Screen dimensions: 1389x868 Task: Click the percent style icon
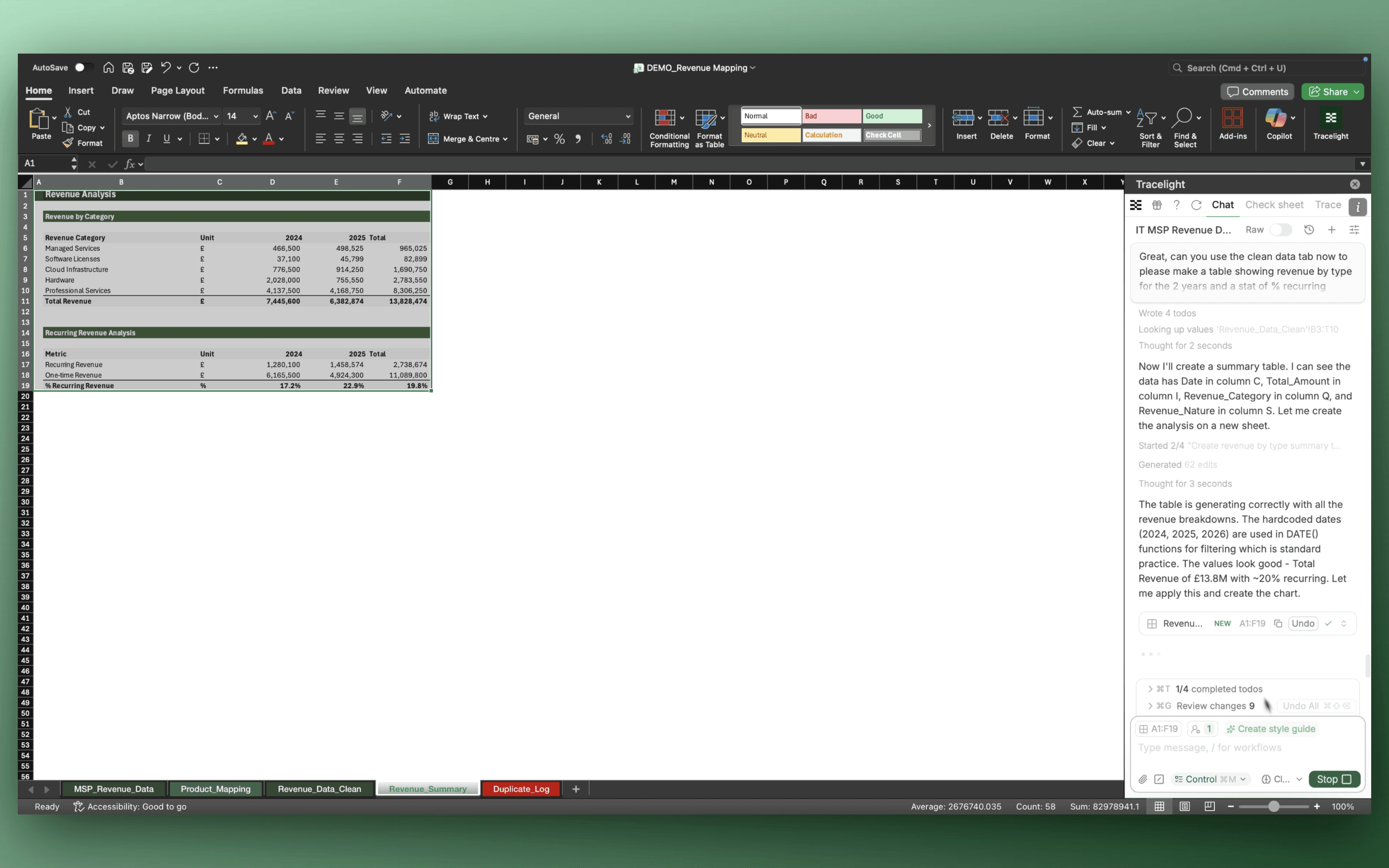coord(559,139)
